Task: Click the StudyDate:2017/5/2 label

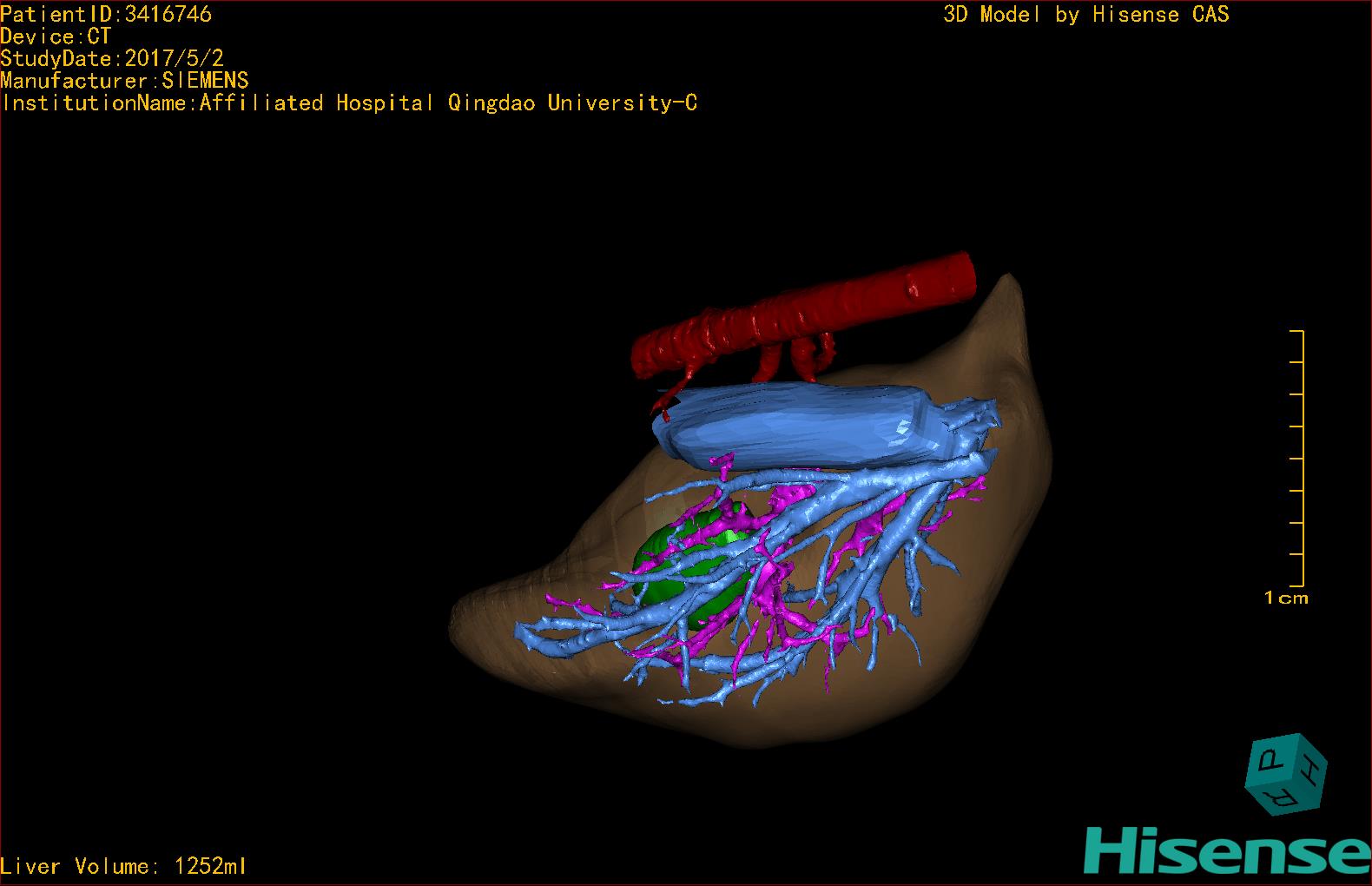Action: tap(112, 58)
